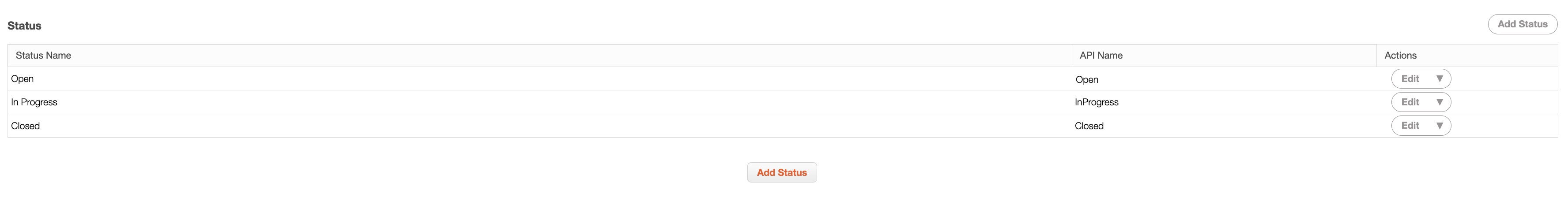
Task: Click the Open value under API Name
Action: point(1086,79)
